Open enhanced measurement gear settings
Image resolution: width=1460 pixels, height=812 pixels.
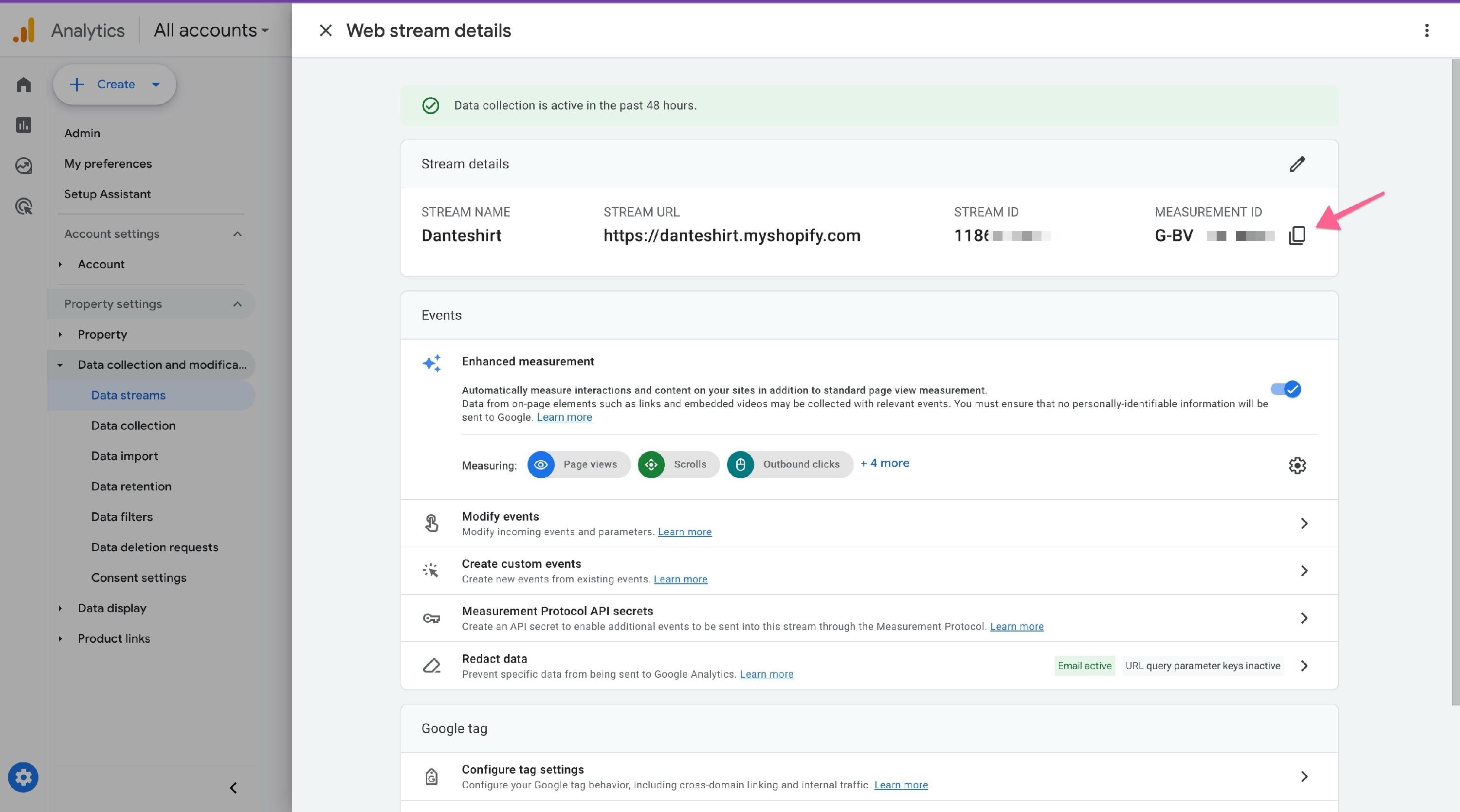1297,465
